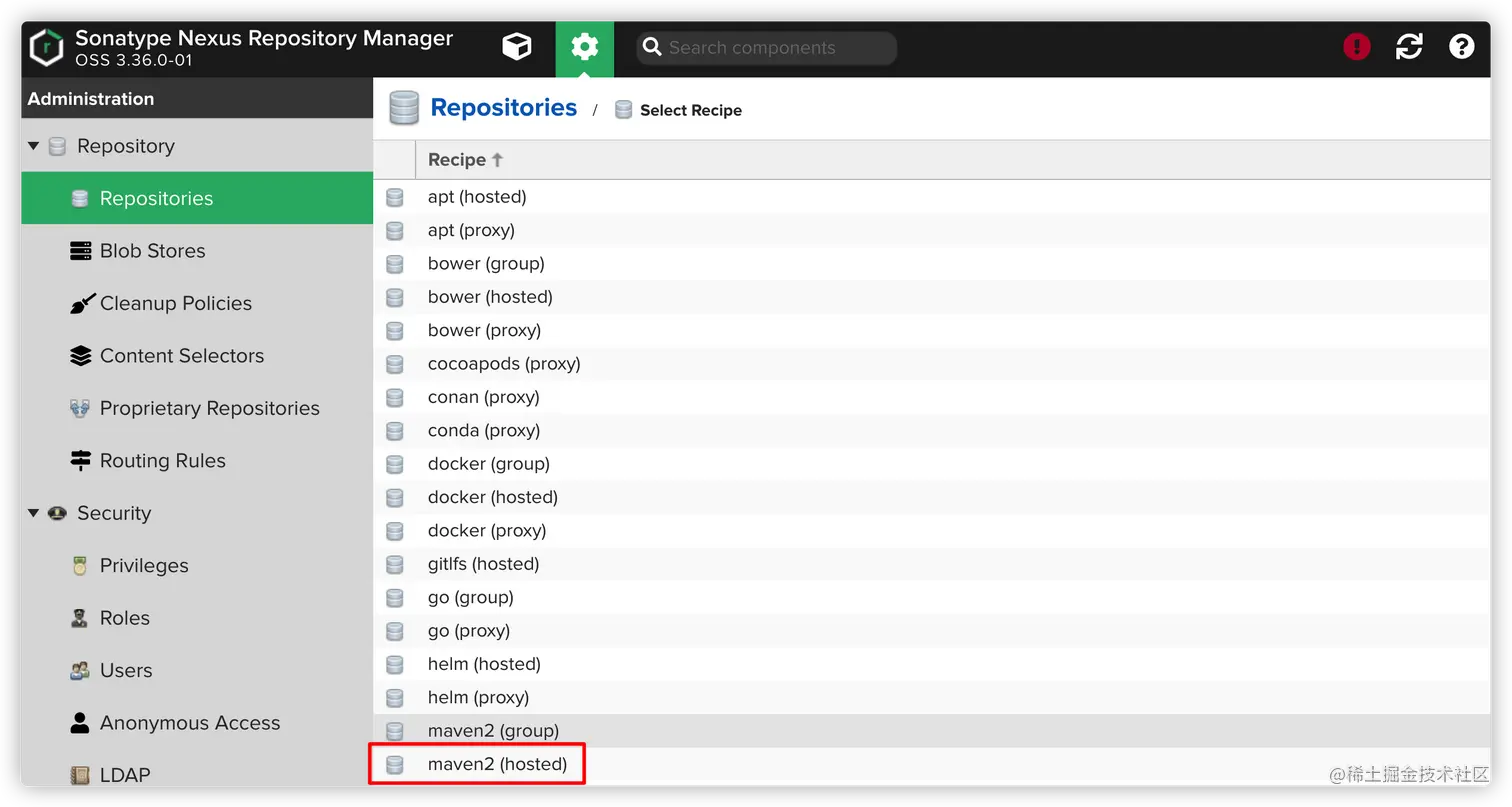Click the LDAP book icon
This screenshot has height=807, width=1512.
(x=80, y=775)
